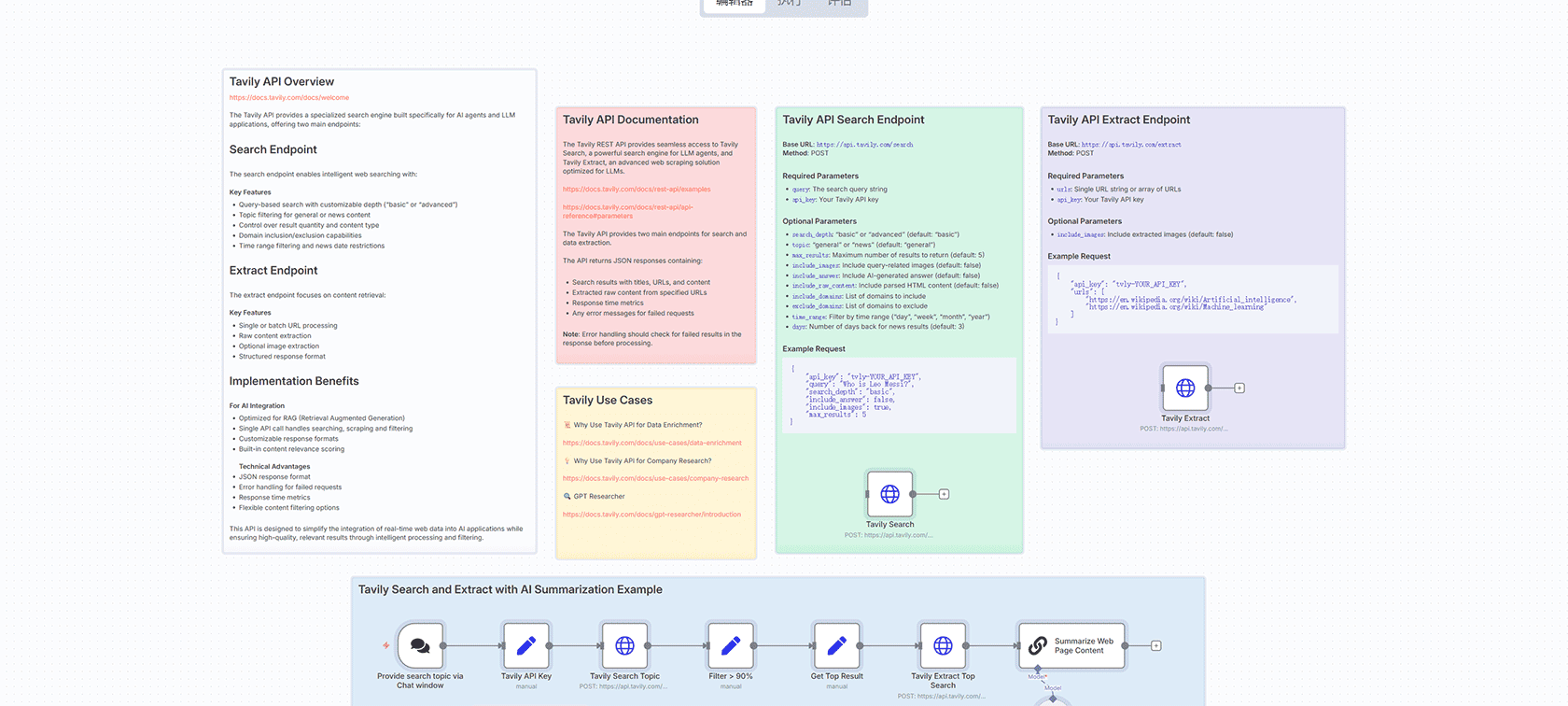Select the Tavily Extract node globe icon

(1184, 388)
